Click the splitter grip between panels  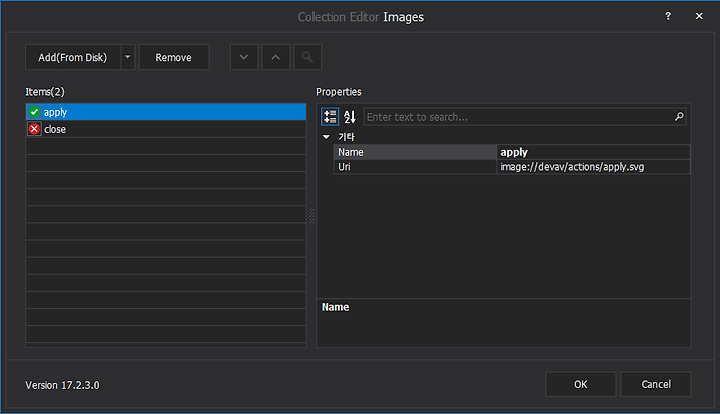312,216
